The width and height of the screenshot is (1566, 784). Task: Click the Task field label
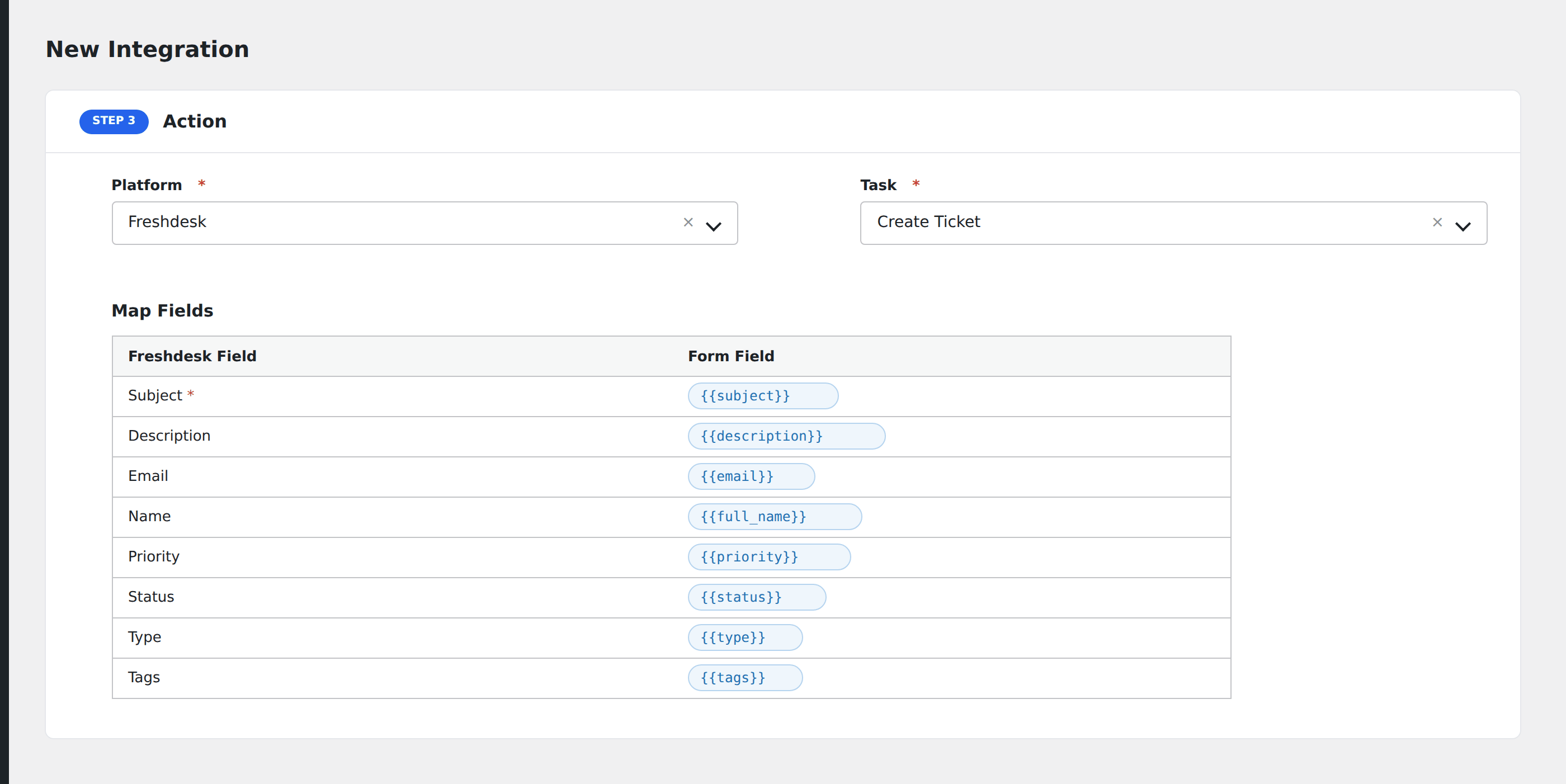pos(878,185)
